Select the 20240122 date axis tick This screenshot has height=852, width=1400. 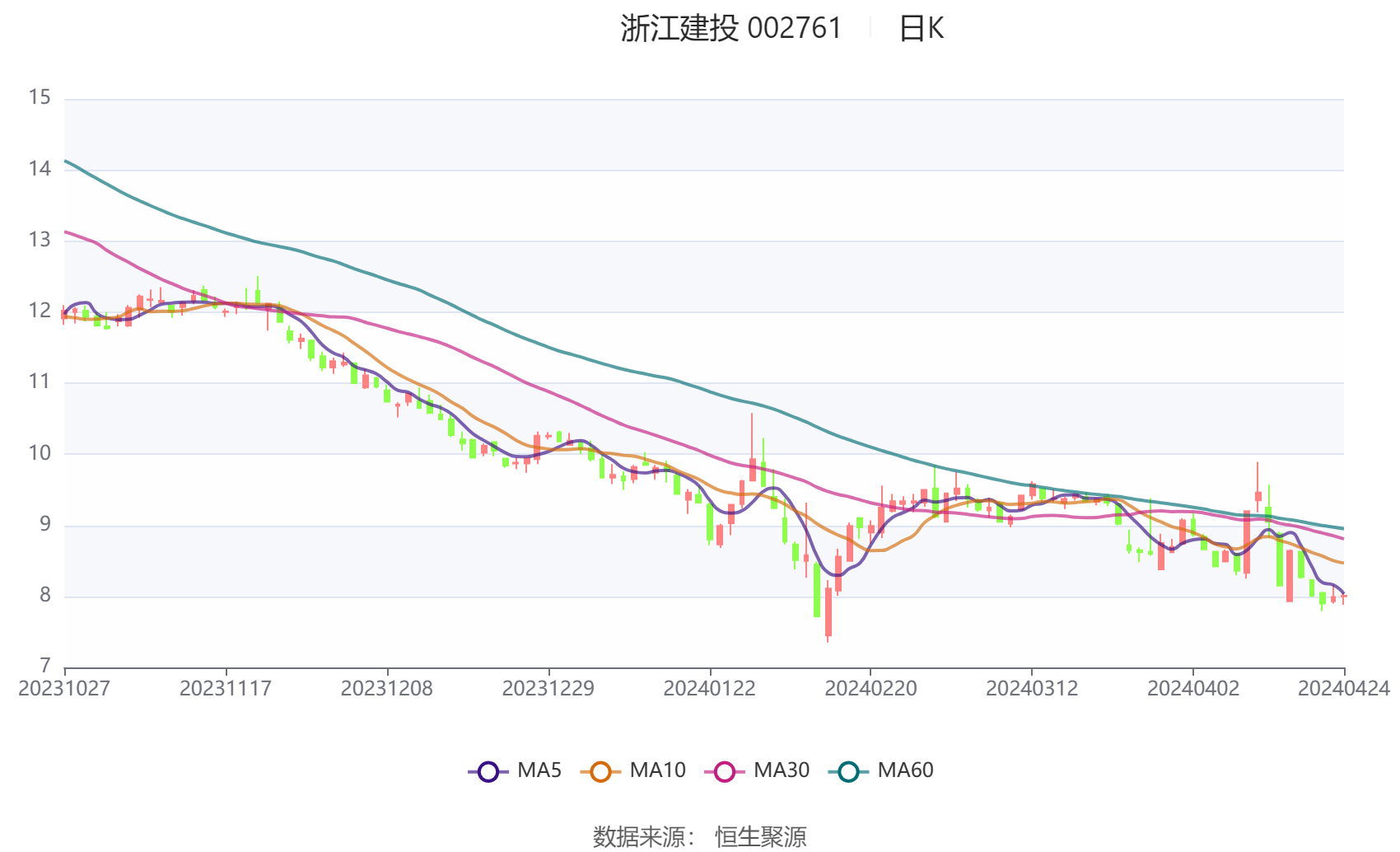[x=710, y=689]
